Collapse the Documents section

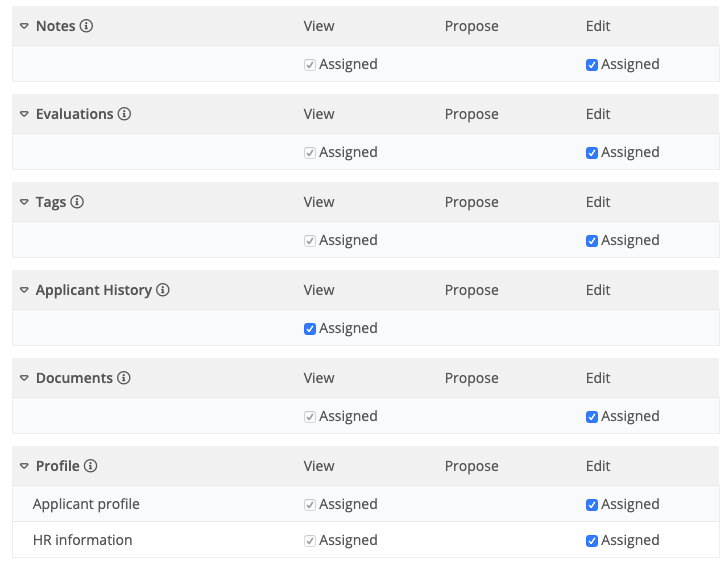(24, 379)
